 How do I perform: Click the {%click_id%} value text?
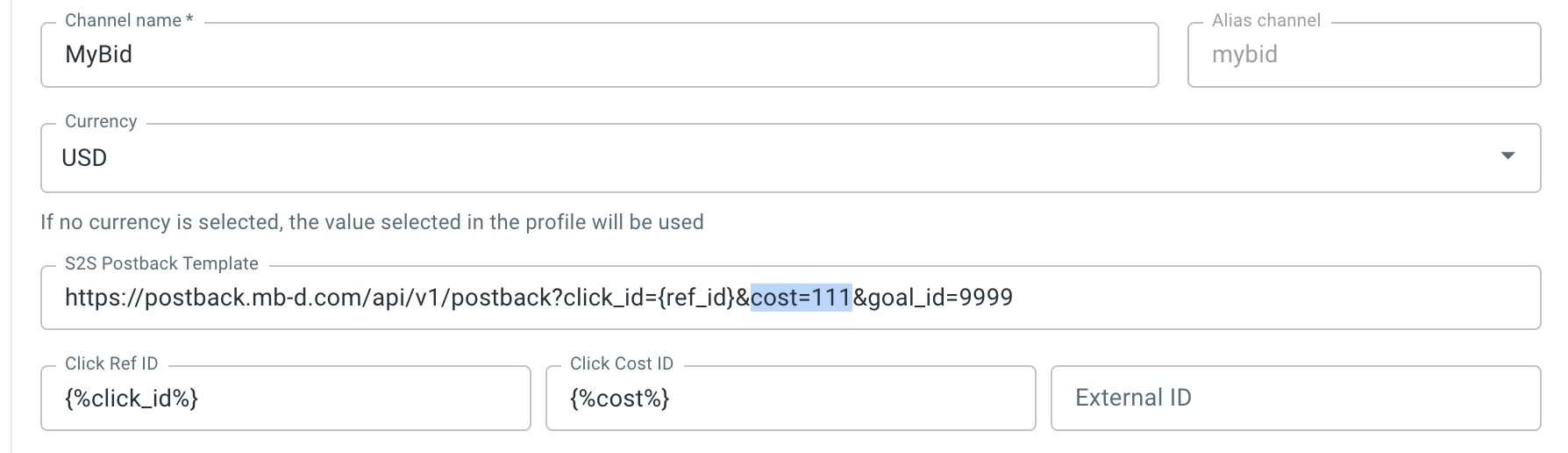click(132, 399)
